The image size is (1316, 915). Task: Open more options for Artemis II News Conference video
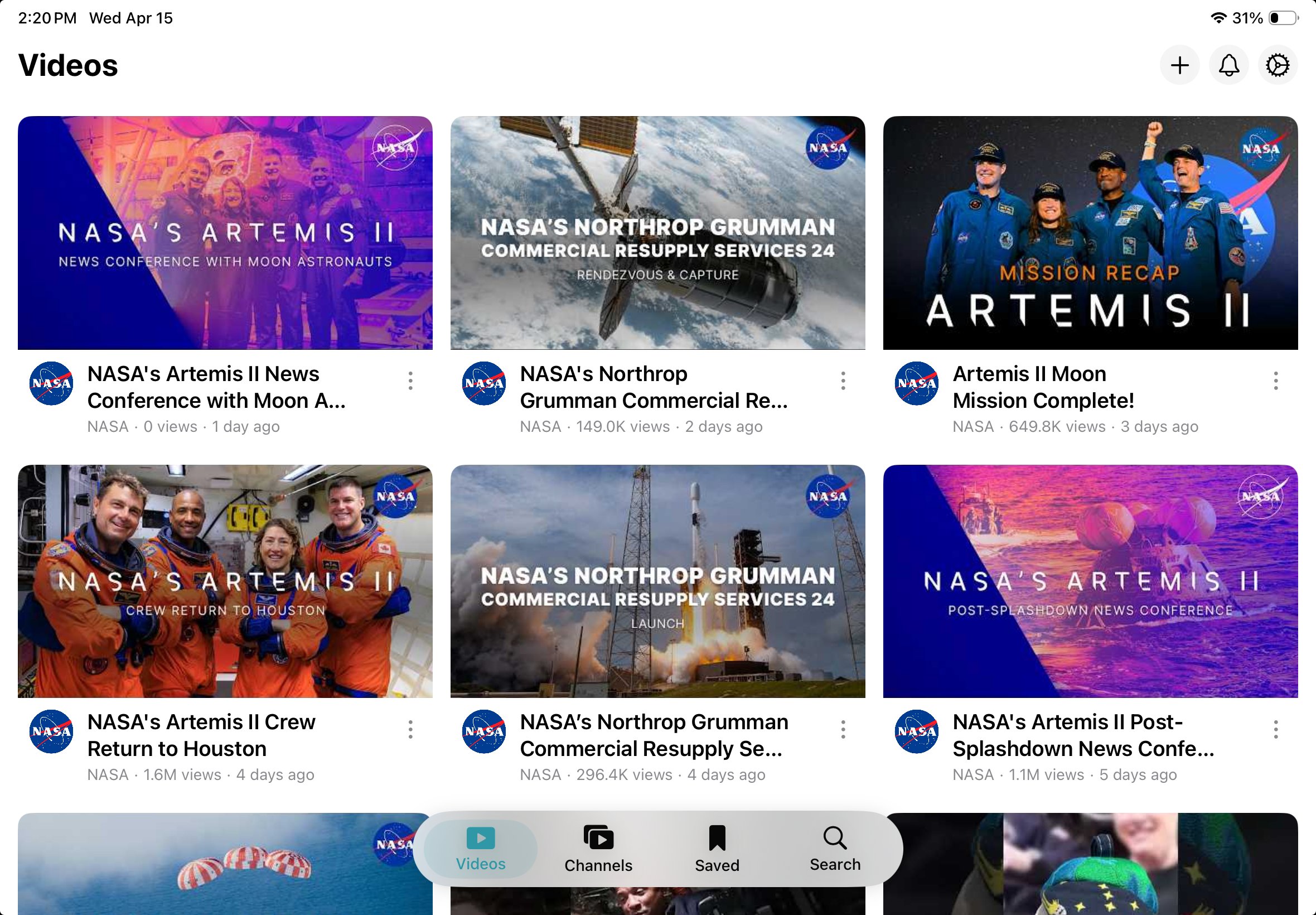coord(410,381)
